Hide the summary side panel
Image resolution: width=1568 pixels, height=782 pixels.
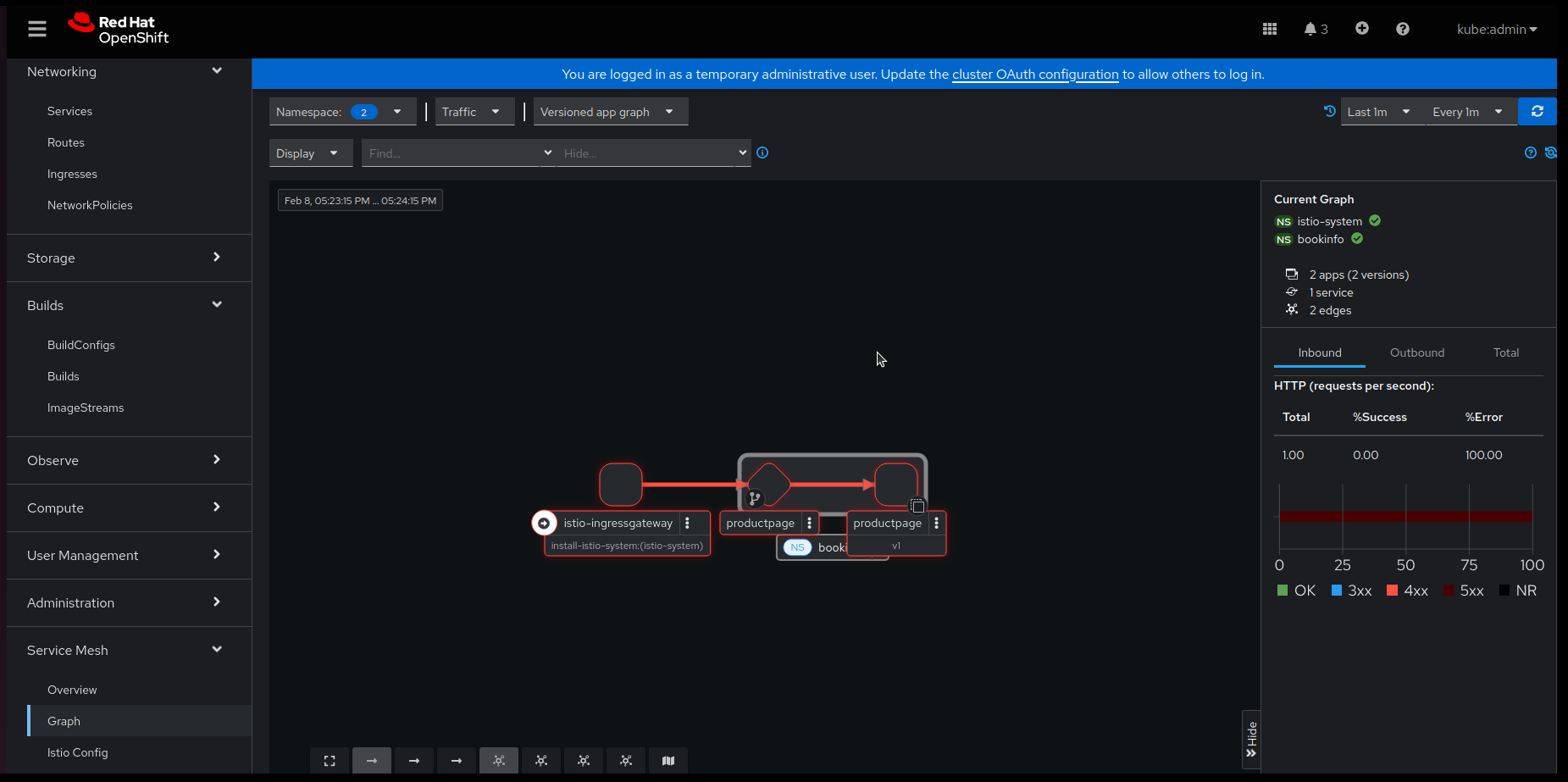click(x=1251, y=740)
